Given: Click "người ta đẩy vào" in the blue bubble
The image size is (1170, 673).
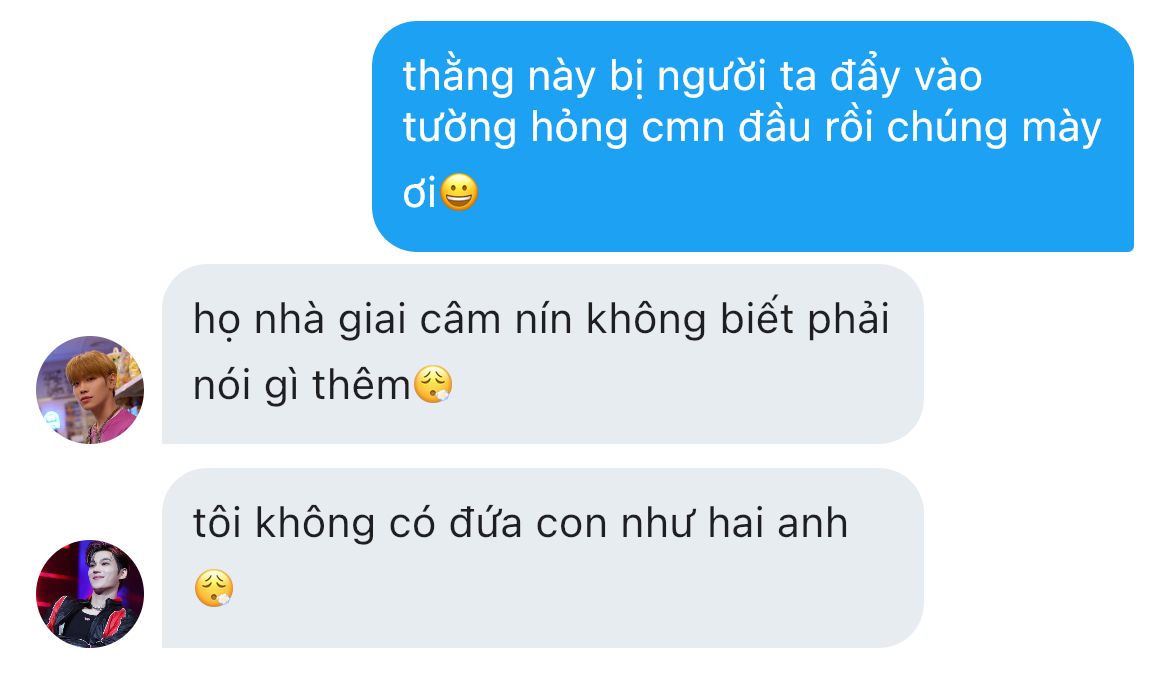Looking at the screenshot, I should coord(819,77).
